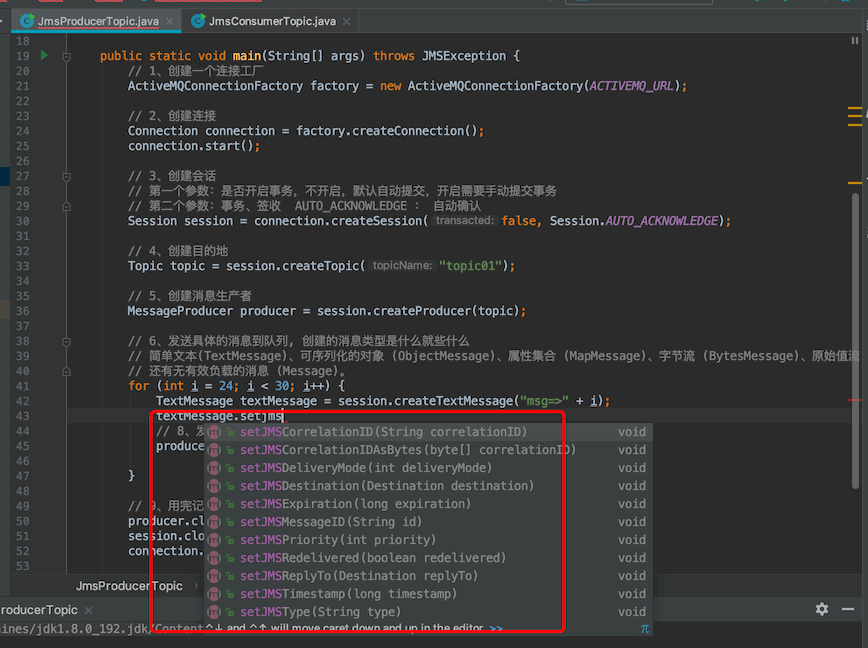Choose setJMSTimestamp(long timestamp) suggestion
This screenshot has width=868, height=648.
coord(429,594)
